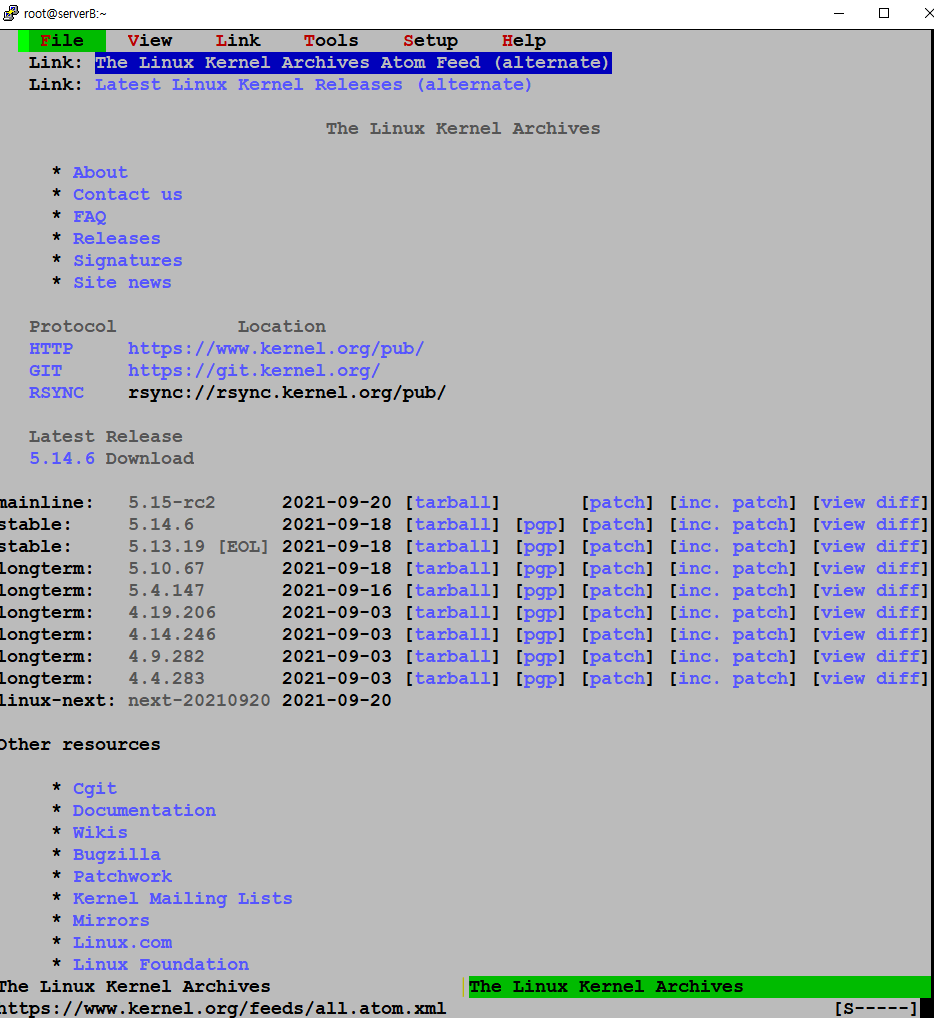Open the Patchwork resource link
The image size is (934, 1018).
tap(122, 877)
